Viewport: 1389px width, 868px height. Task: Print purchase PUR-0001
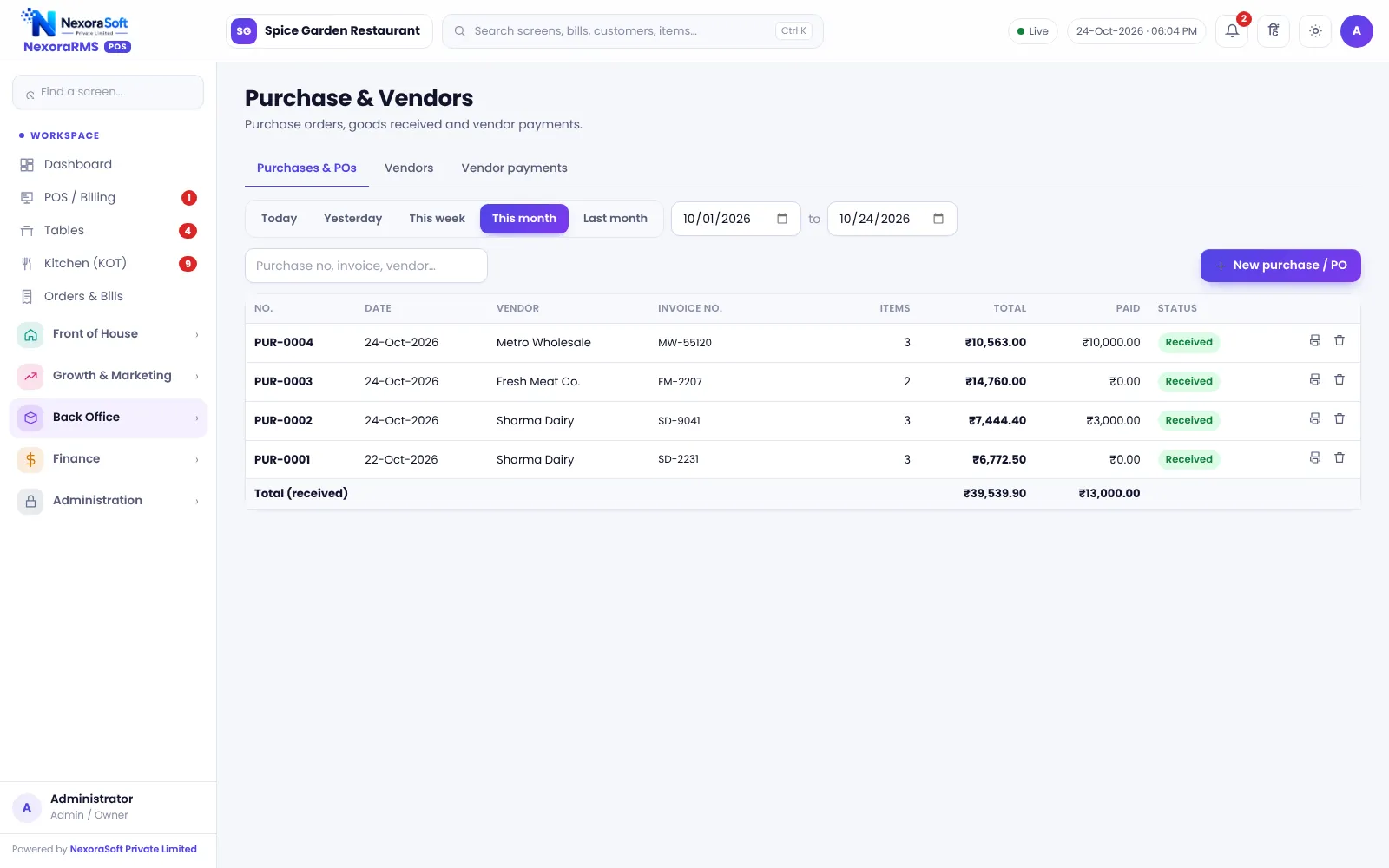coord(1315,458)
